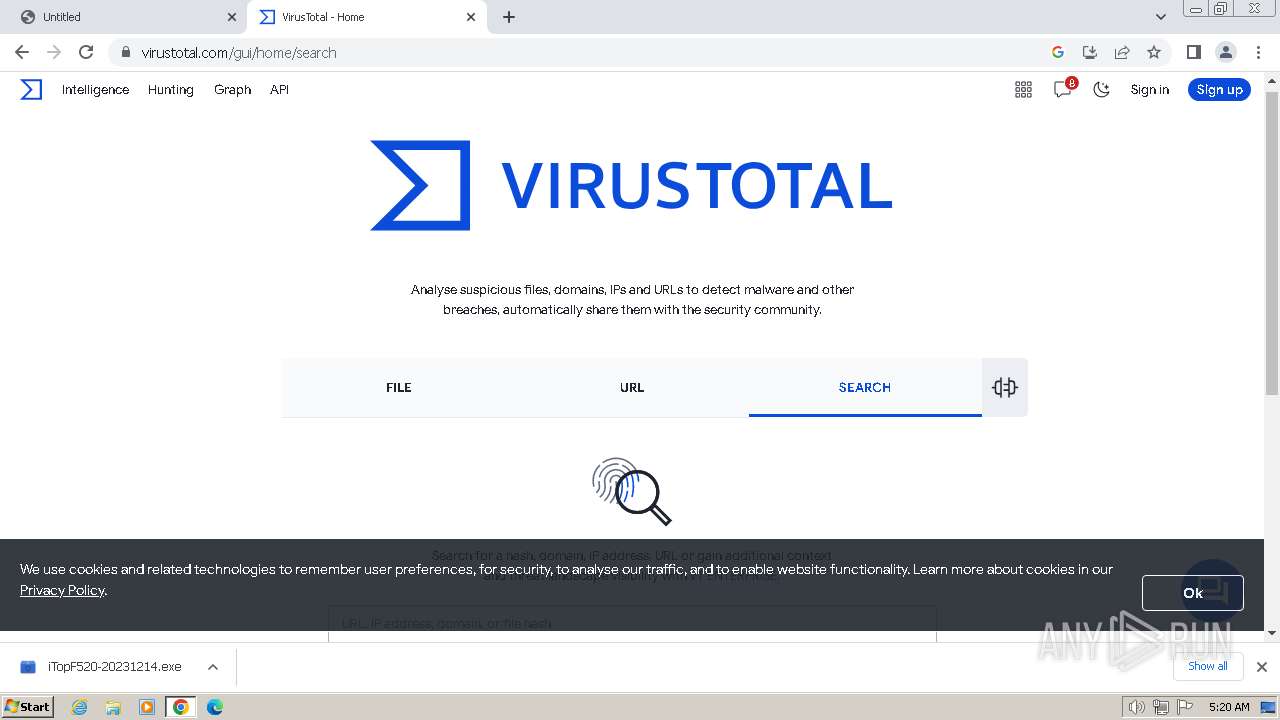The height and width of the screenshot is (720, 1280).
Task: Open the Hunting menu item
Action: click(171, 90)
